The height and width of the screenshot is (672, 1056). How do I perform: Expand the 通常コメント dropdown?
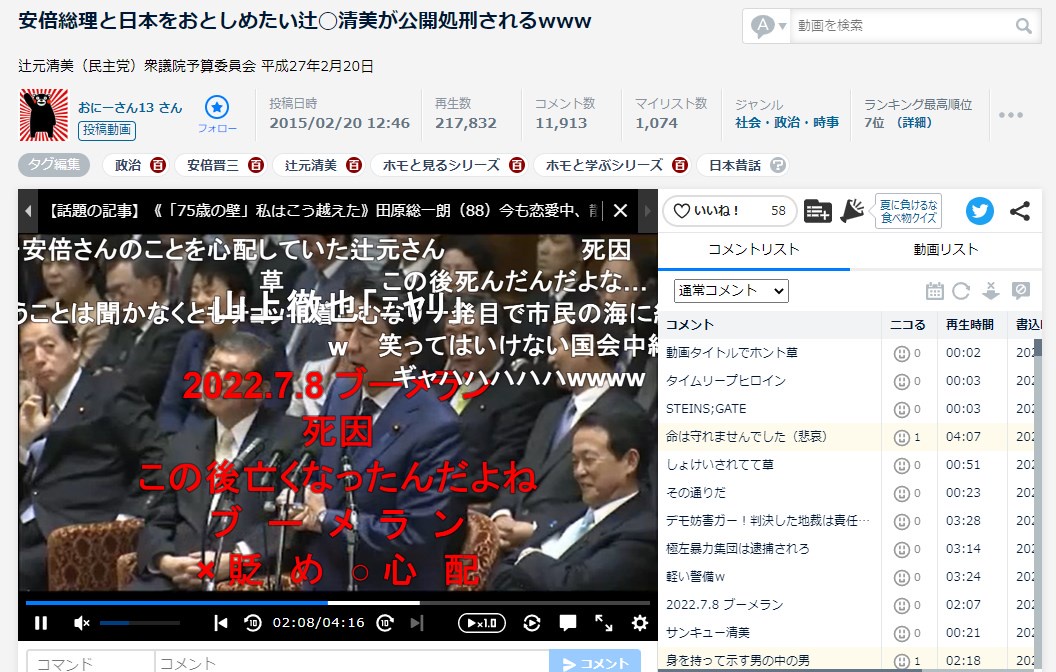coord(731,291)
